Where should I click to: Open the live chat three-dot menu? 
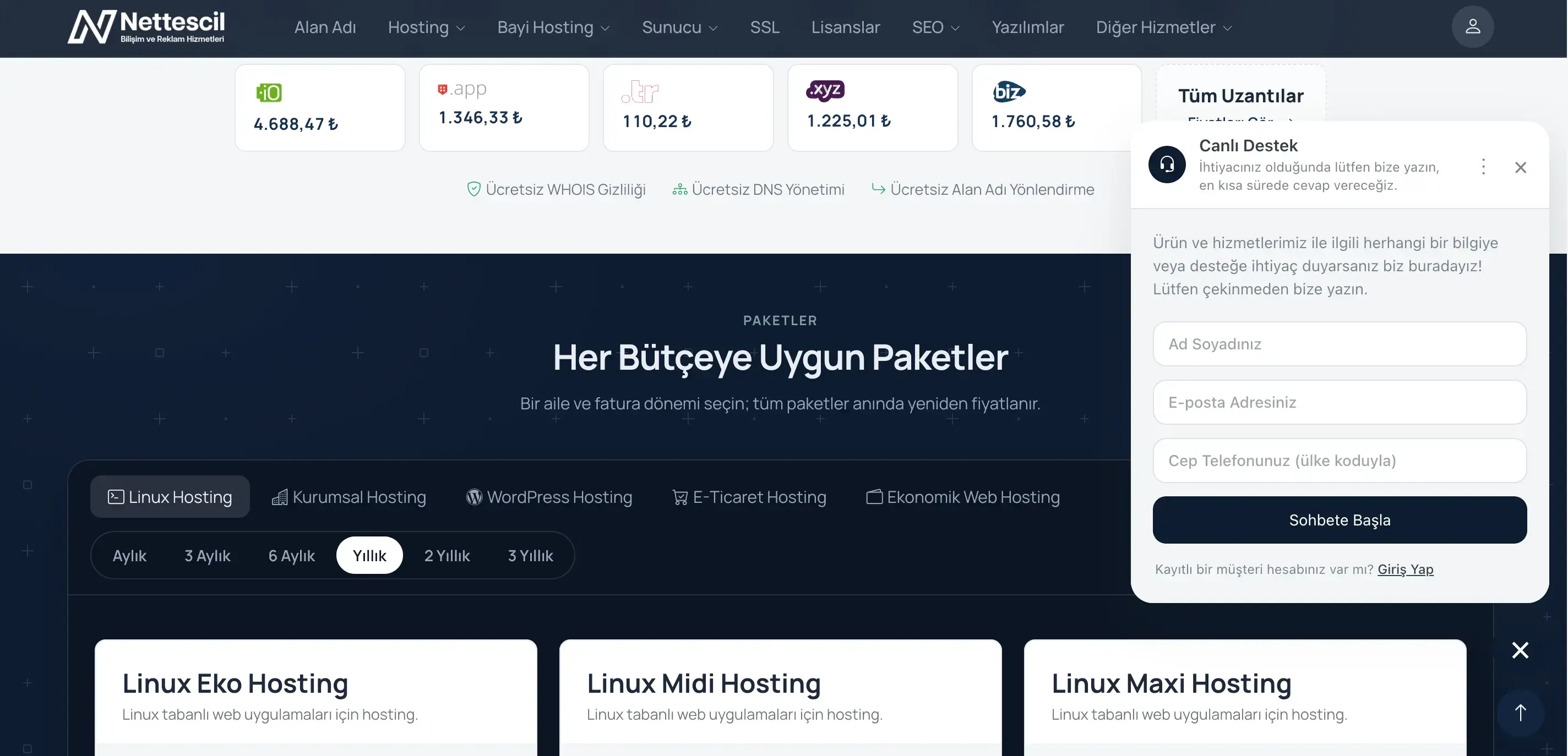pyautogui.click(x=1483, y=167)
